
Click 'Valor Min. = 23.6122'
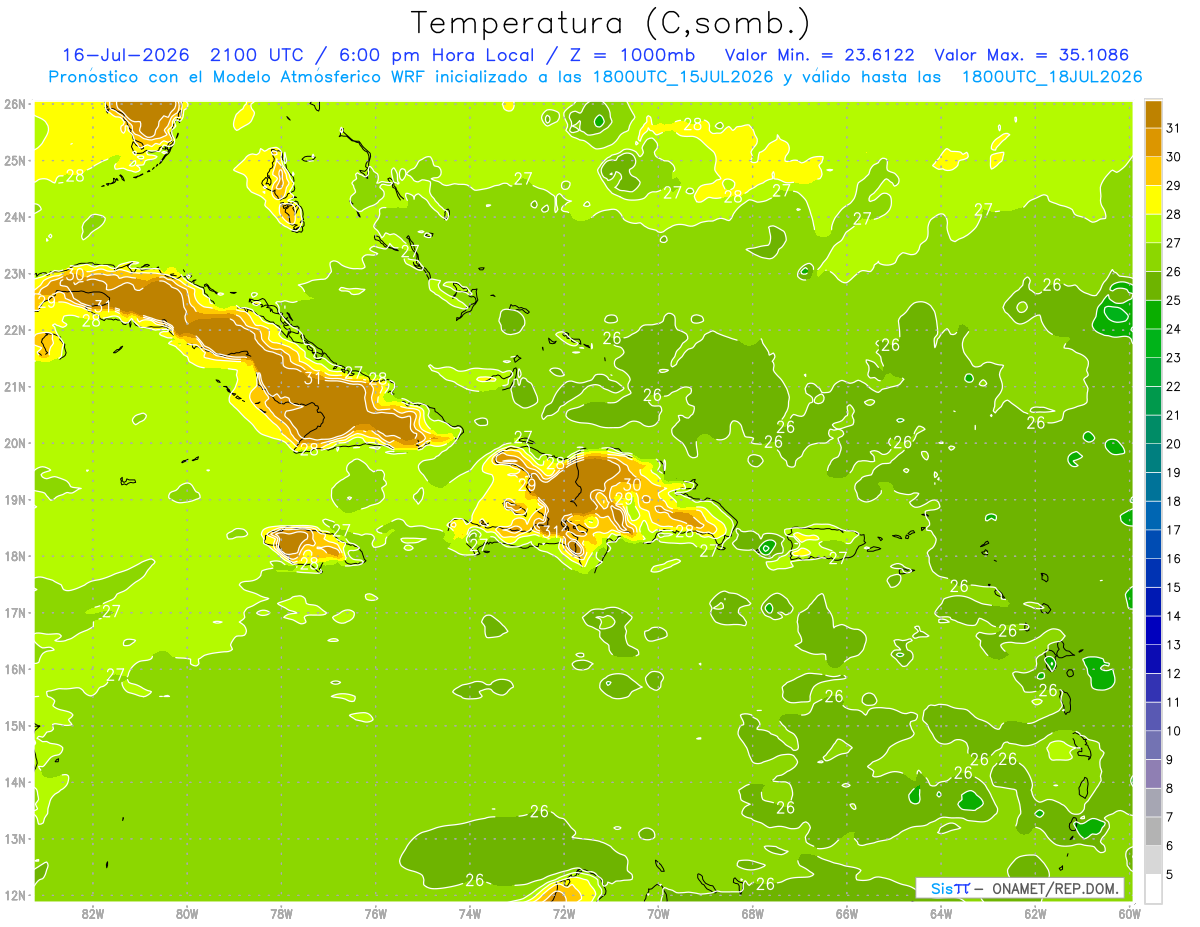click(820, 55)
